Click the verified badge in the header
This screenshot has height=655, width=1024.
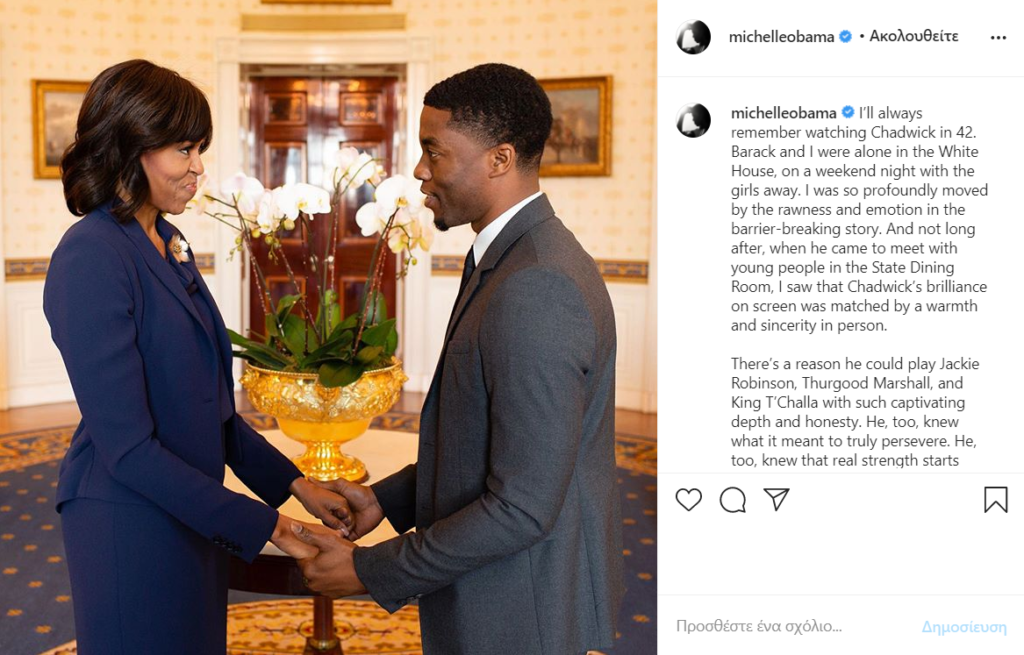845,37
